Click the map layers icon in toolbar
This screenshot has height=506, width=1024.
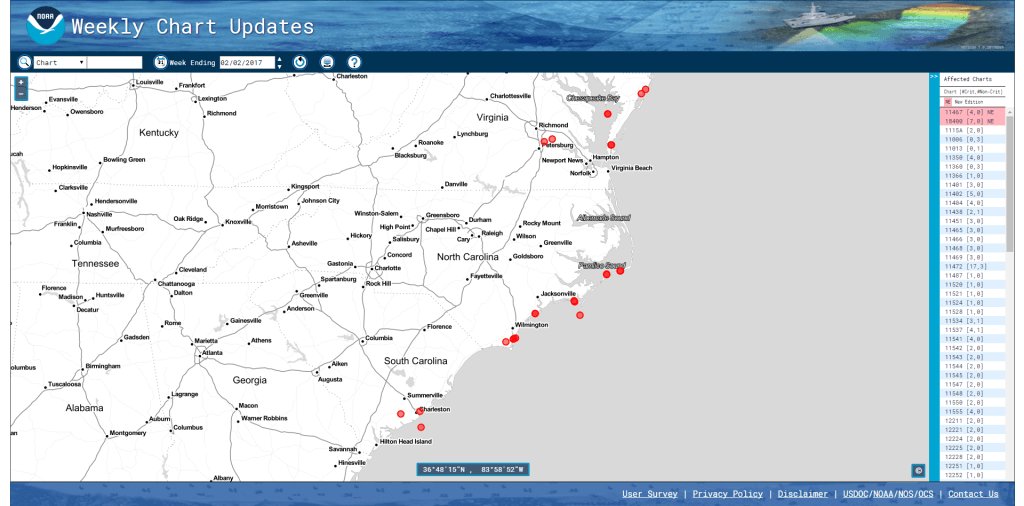(327, 62)
